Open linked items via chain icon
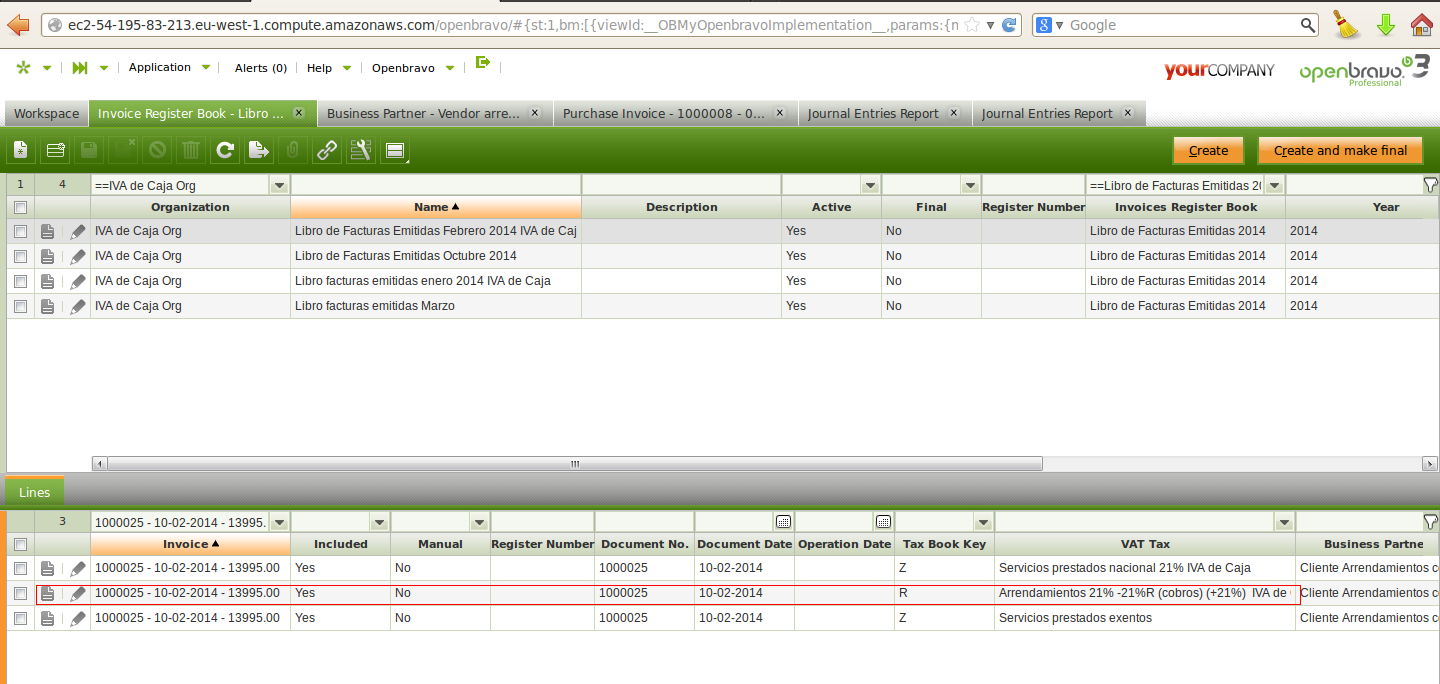 (327, 151)
